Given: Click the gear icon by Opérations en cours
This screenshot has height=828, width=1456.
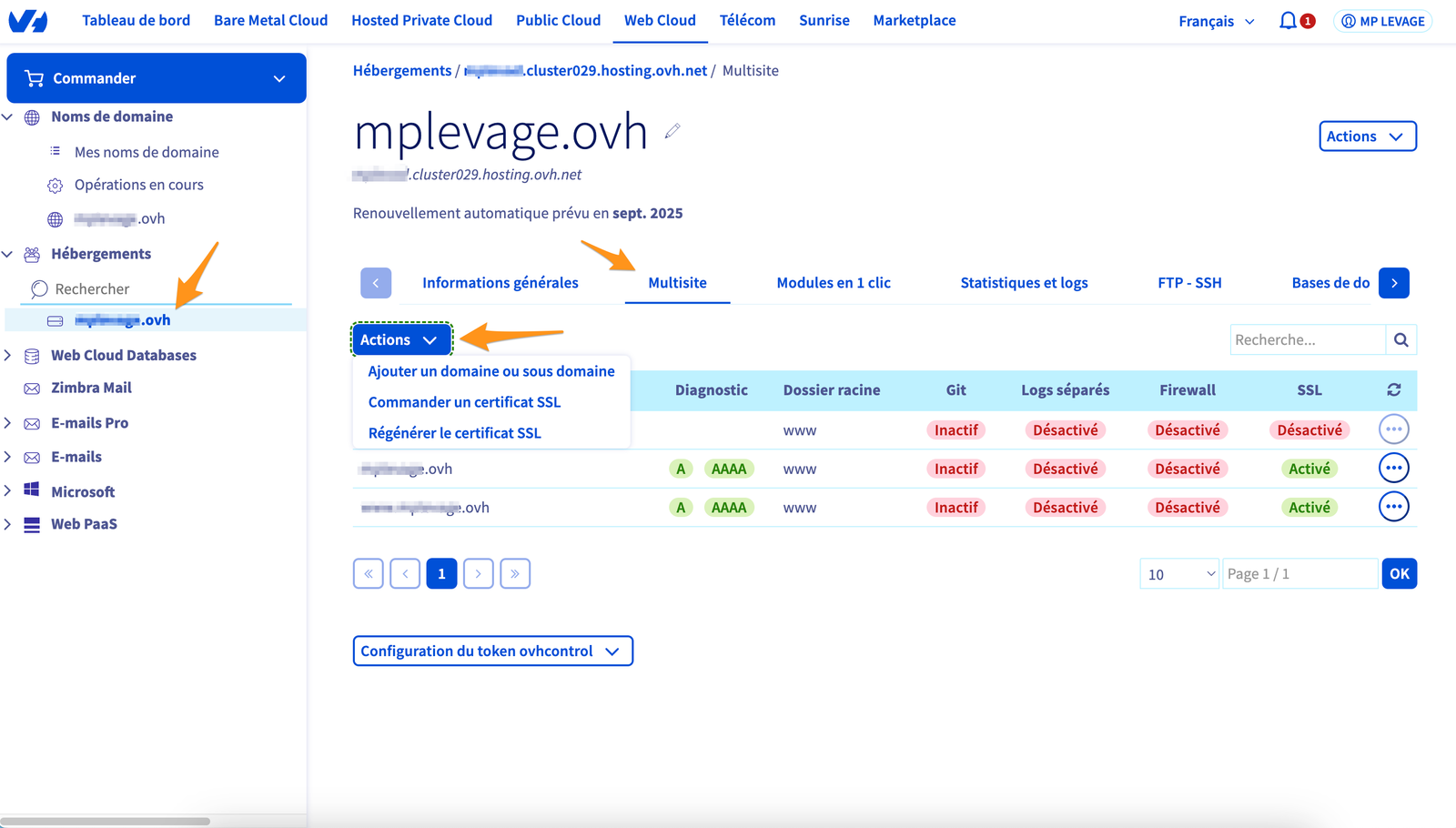Looking at the screenshot, I should pos(55,186).
